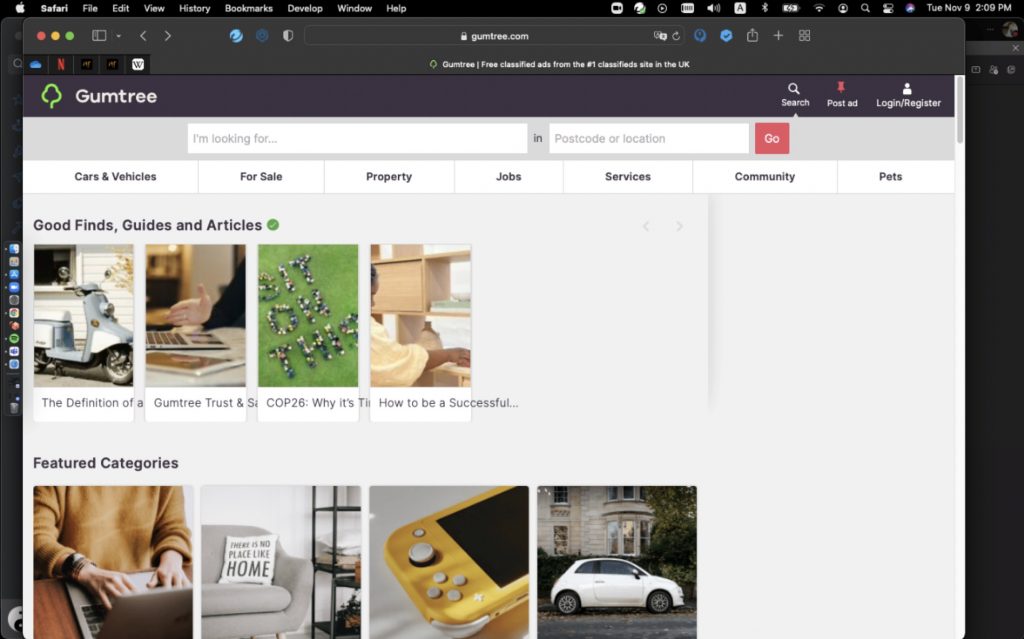Open the Search icon in the header
Image resolution: width=1024 pixels, height=639 pixels.
point(794,89)
